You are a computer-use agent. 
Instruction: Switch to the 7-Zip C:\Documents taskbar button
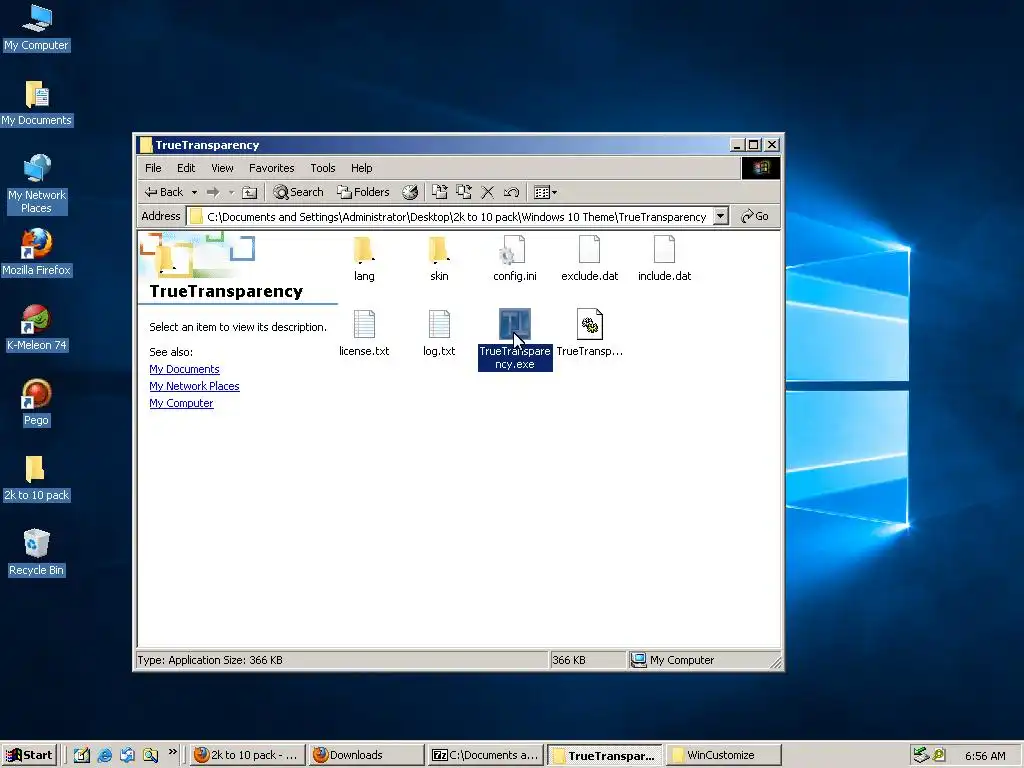pyautogui.click(x=485, y=755)
